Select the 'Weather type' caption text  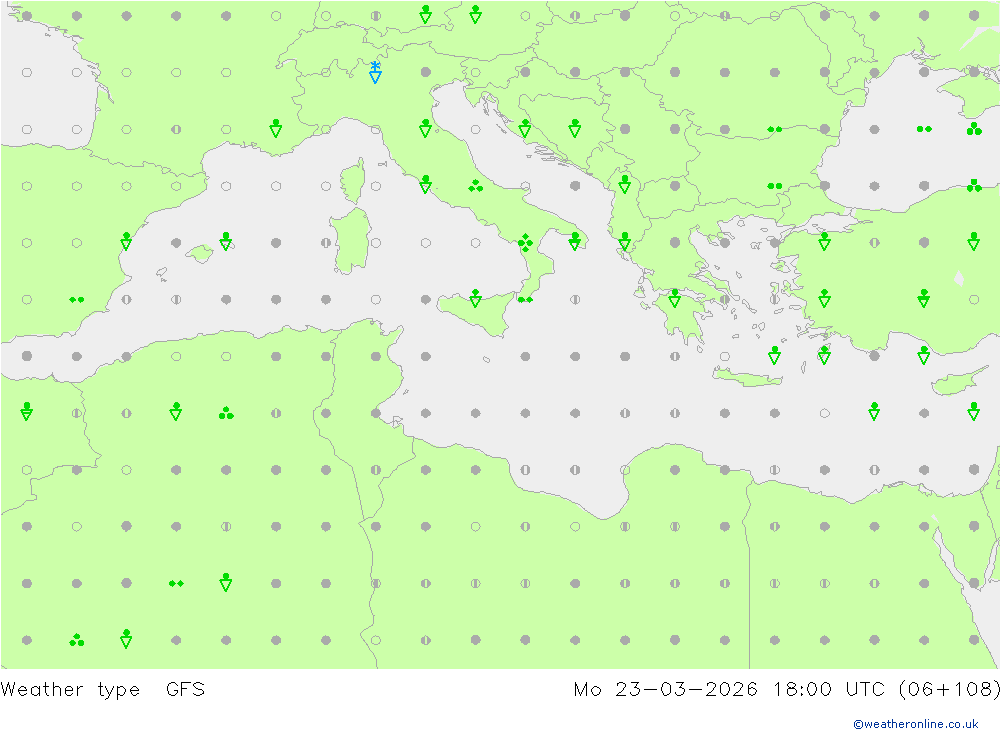[x=70, y=690]
